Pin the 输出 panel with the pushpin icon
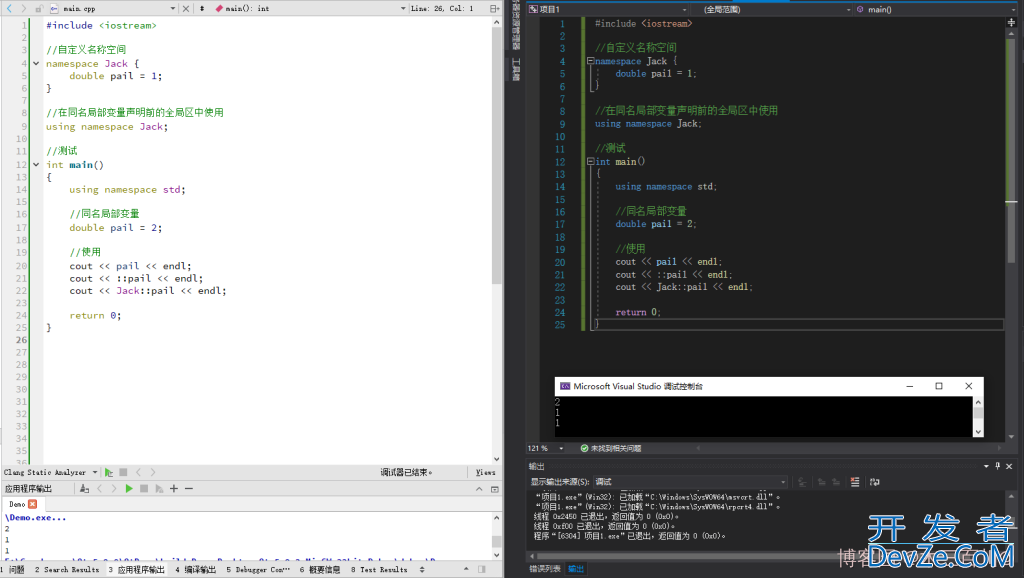The width and height of the screenshot is (1024, 578). tap(997, 466)
